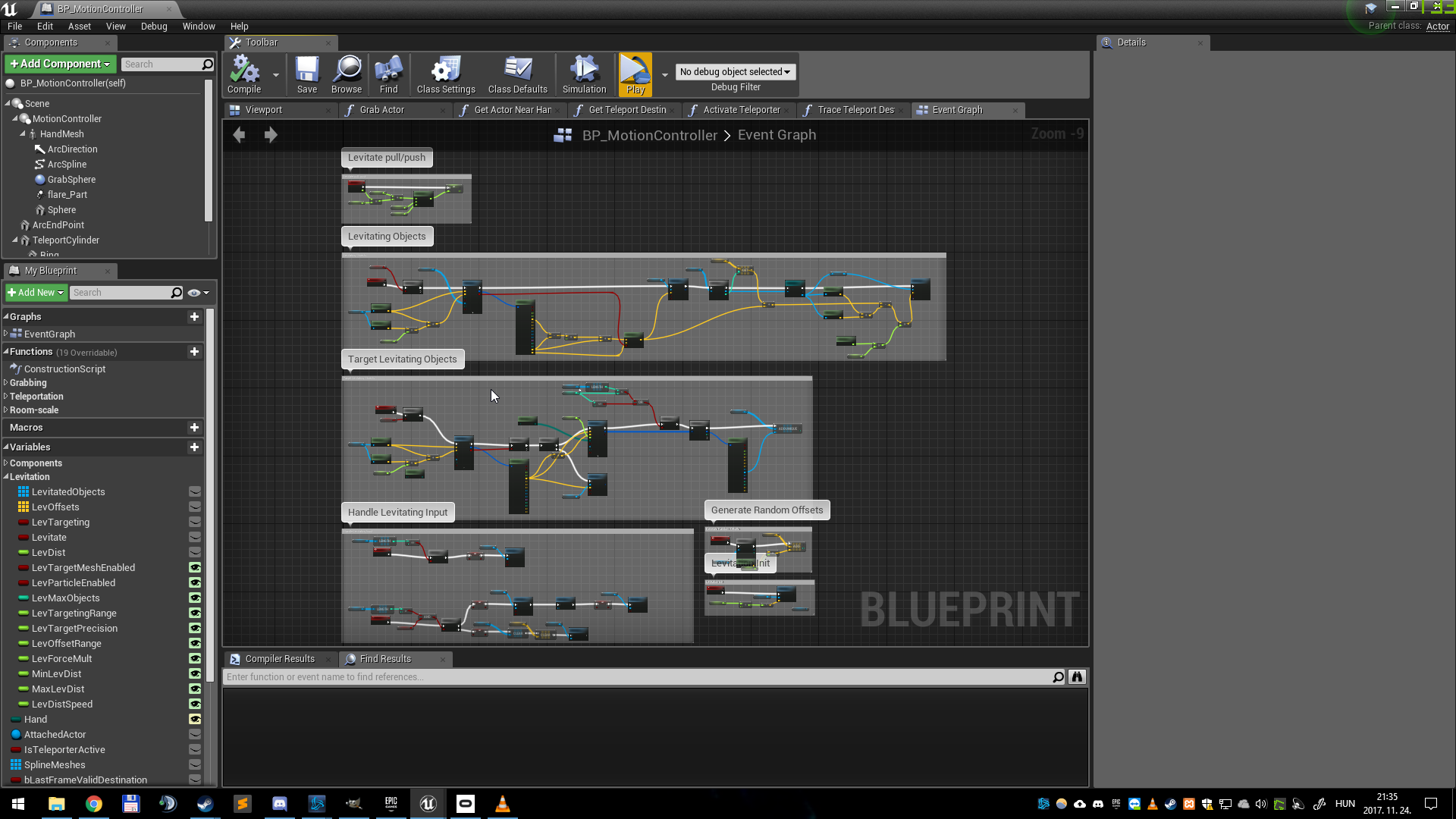1456x819 pixels.
Task: Toggle visibility eye for LevMaxObjects variable
Action: click(195, 598)
